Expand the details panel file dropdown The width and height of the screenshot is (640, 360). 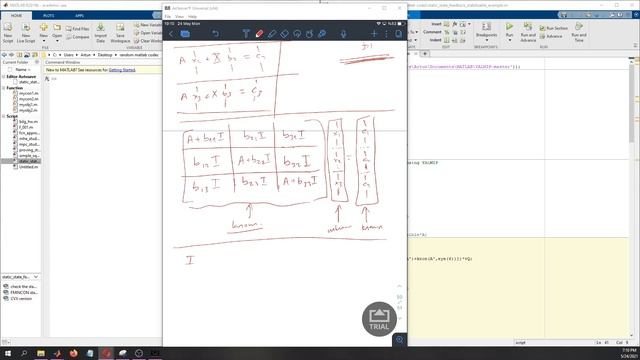coord(36,277)
